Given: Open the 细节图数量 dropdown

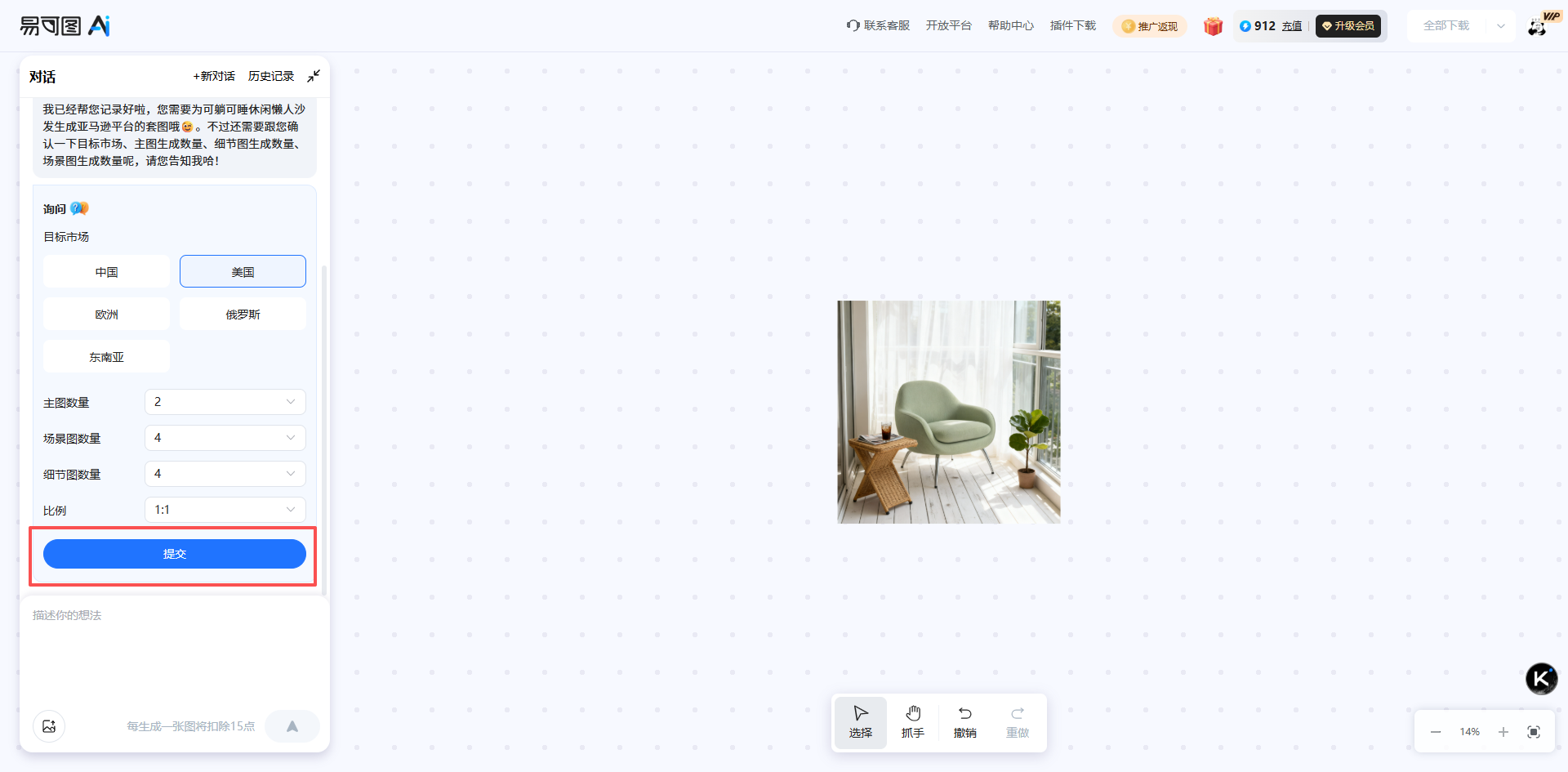Looking at the screenshot, I should [x=225, y=474].
